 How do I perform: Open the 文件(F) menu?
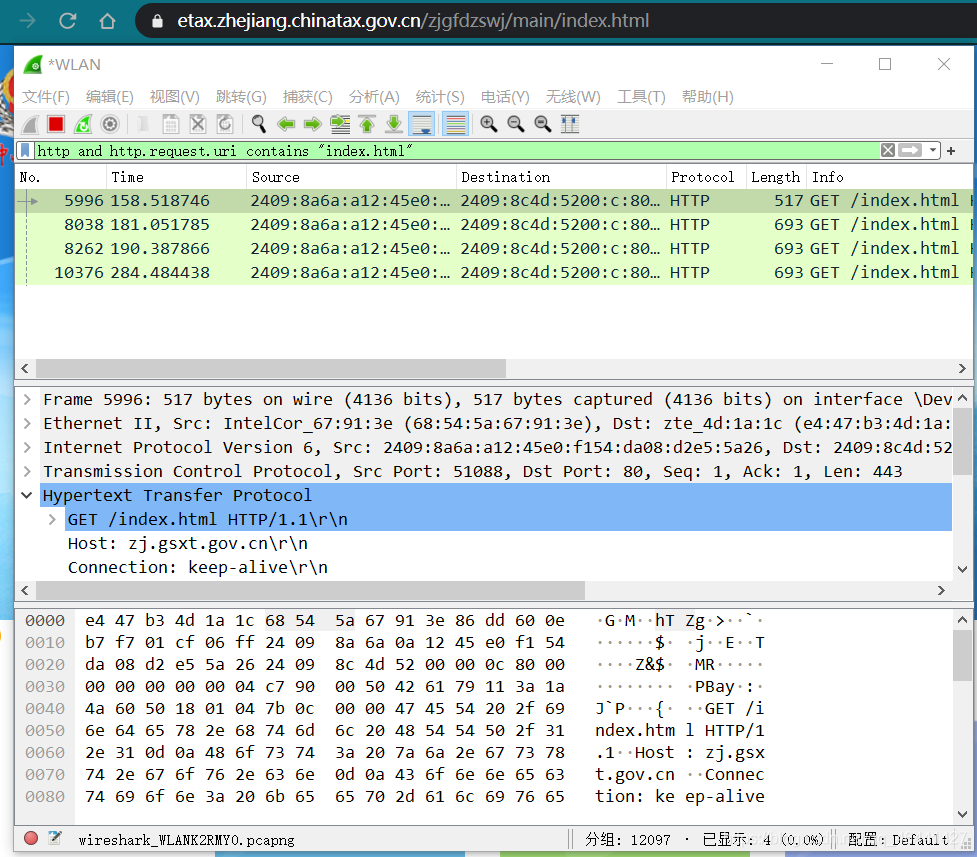[x=46, y=97]
